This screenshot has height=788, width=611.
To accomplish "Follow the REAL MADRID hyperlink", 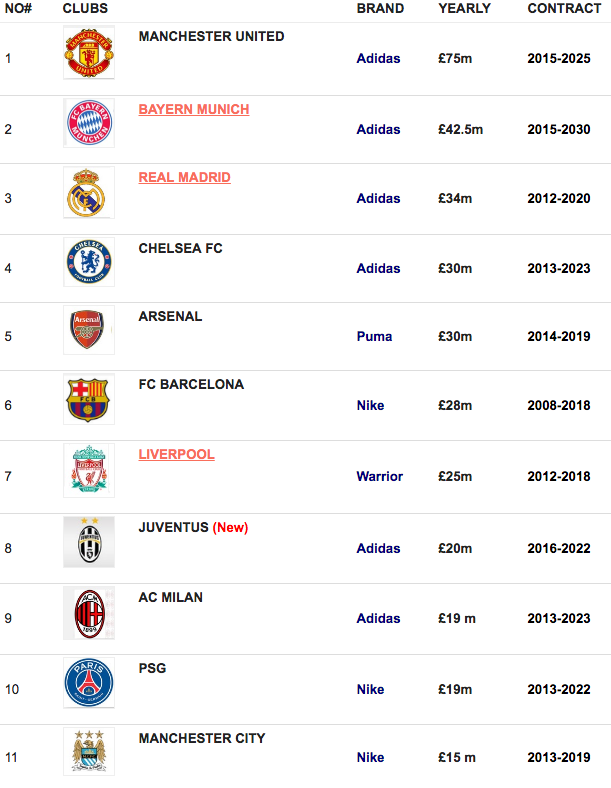I will 184,177.
